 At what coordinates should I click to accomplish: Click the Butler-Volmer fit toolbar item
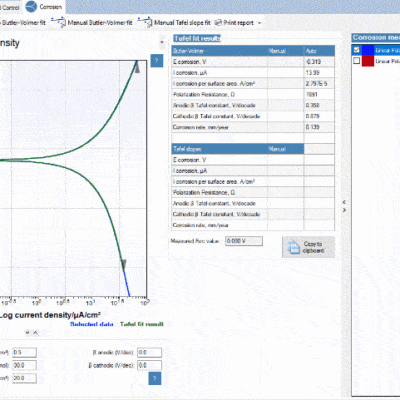click(x=23, y=23)
